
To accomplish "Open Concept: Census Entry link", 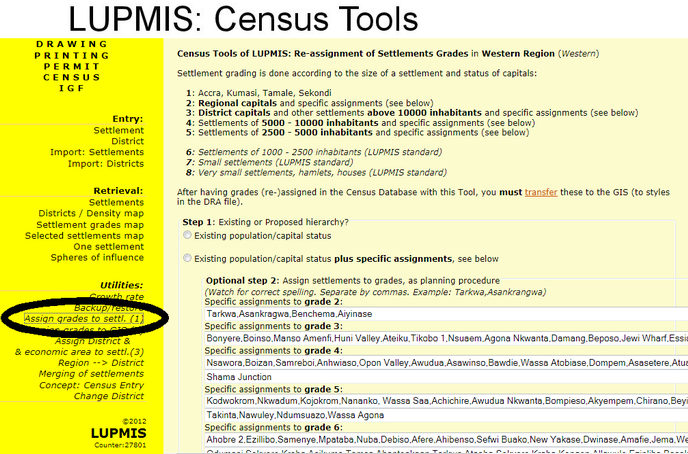I will [91, 385].
